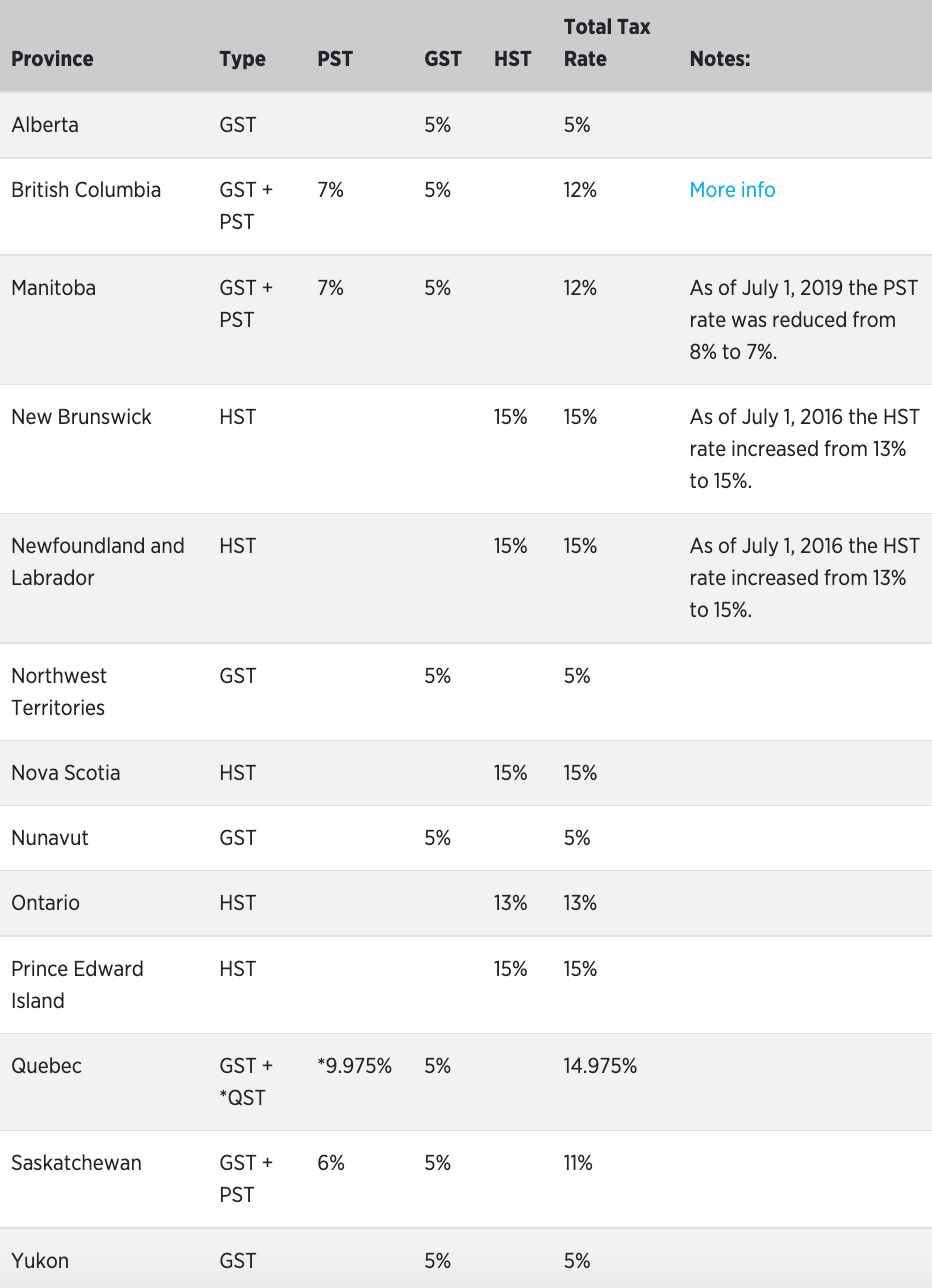Viewport: 932px width, 1288px height.
Task: Click the Total Tax Rate header
Action: coord(607,42)
